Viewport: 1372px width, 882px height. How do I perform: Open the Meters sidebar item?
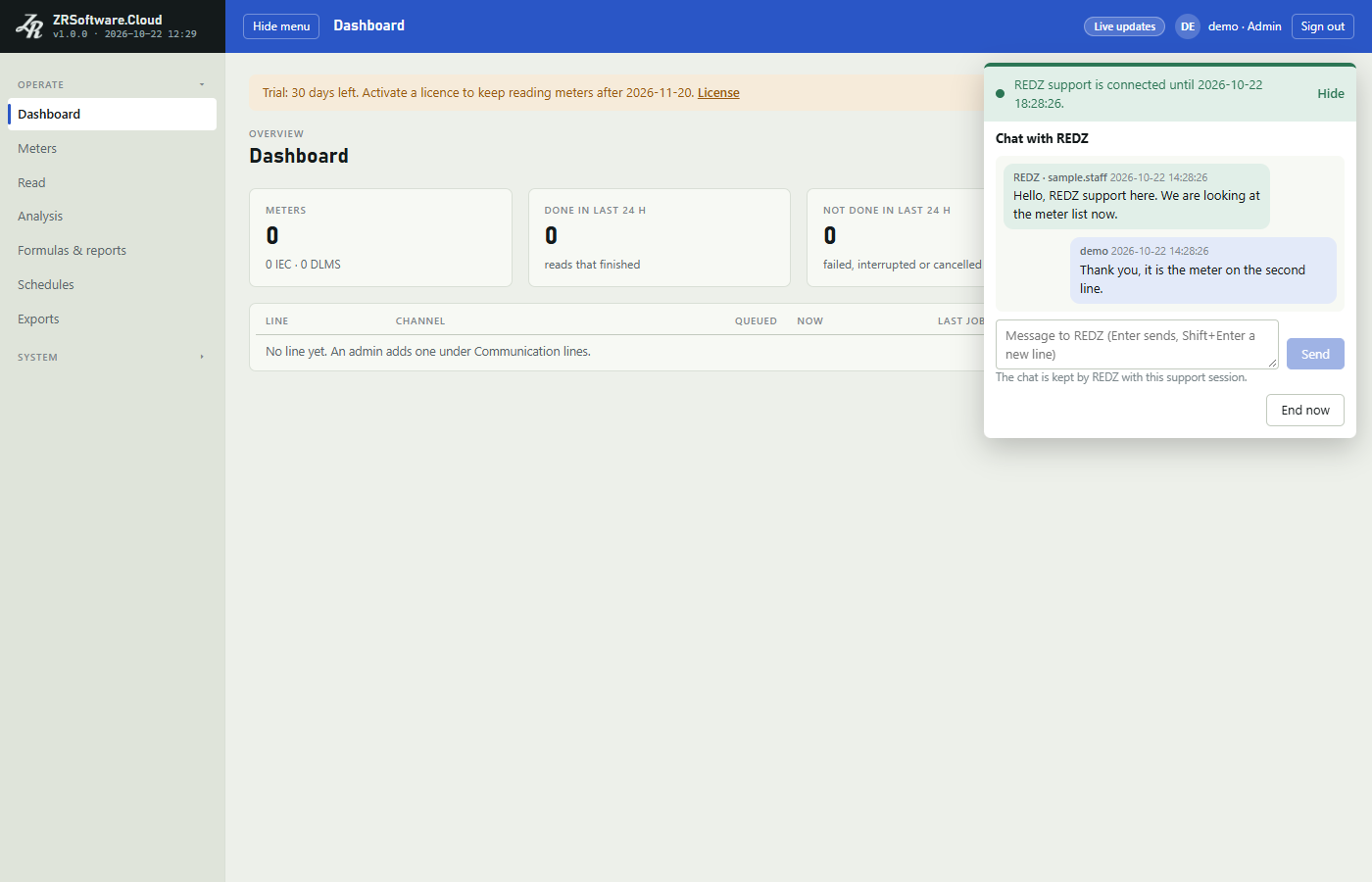112,148
